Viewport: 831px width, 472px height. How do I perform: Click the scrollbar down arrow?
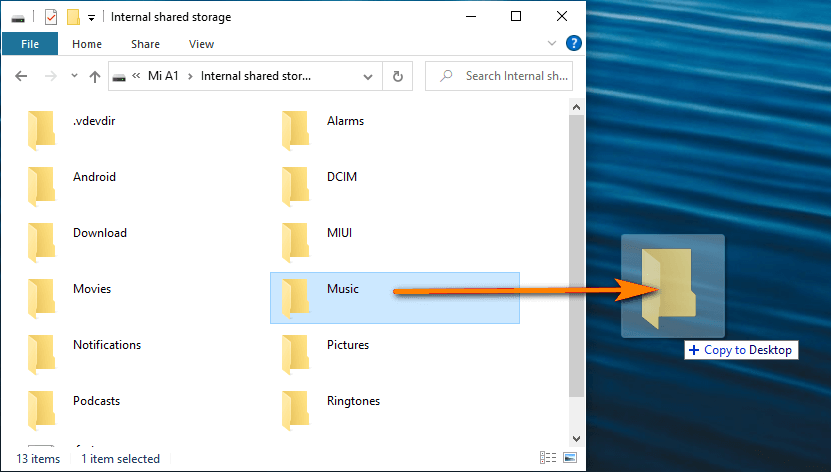[x=577, y=439]
